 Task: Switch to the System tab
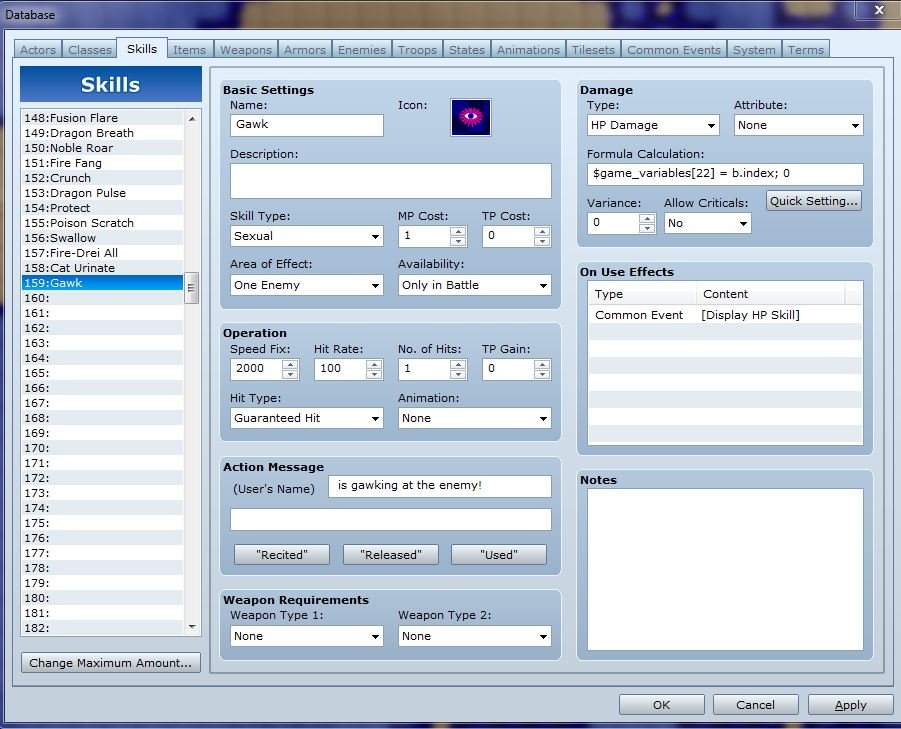point(754,50)
